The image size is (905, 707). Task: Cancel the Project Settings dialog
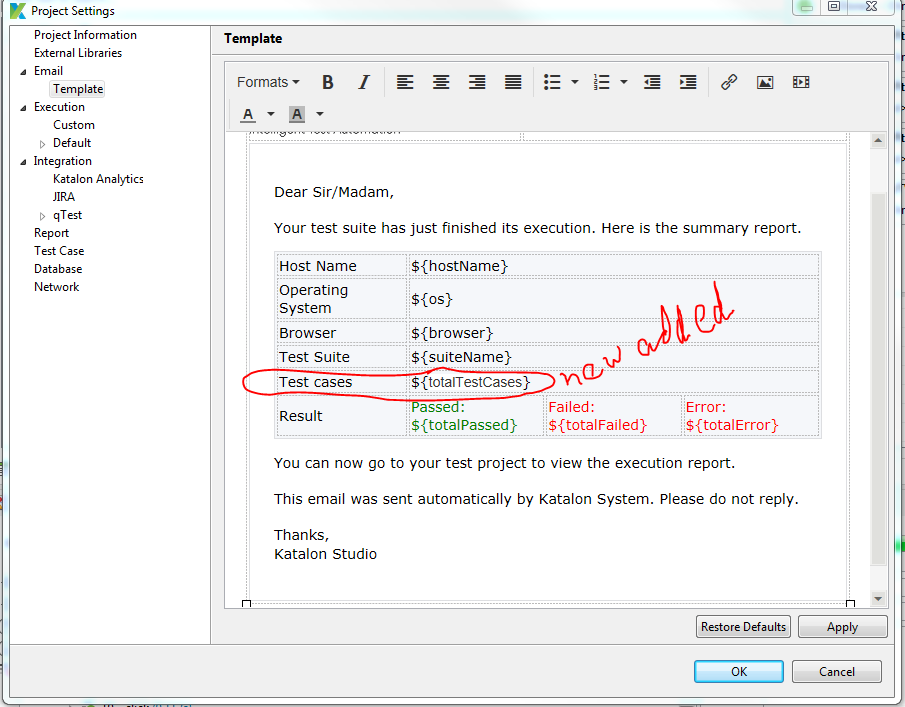click(x=837, y=672)
